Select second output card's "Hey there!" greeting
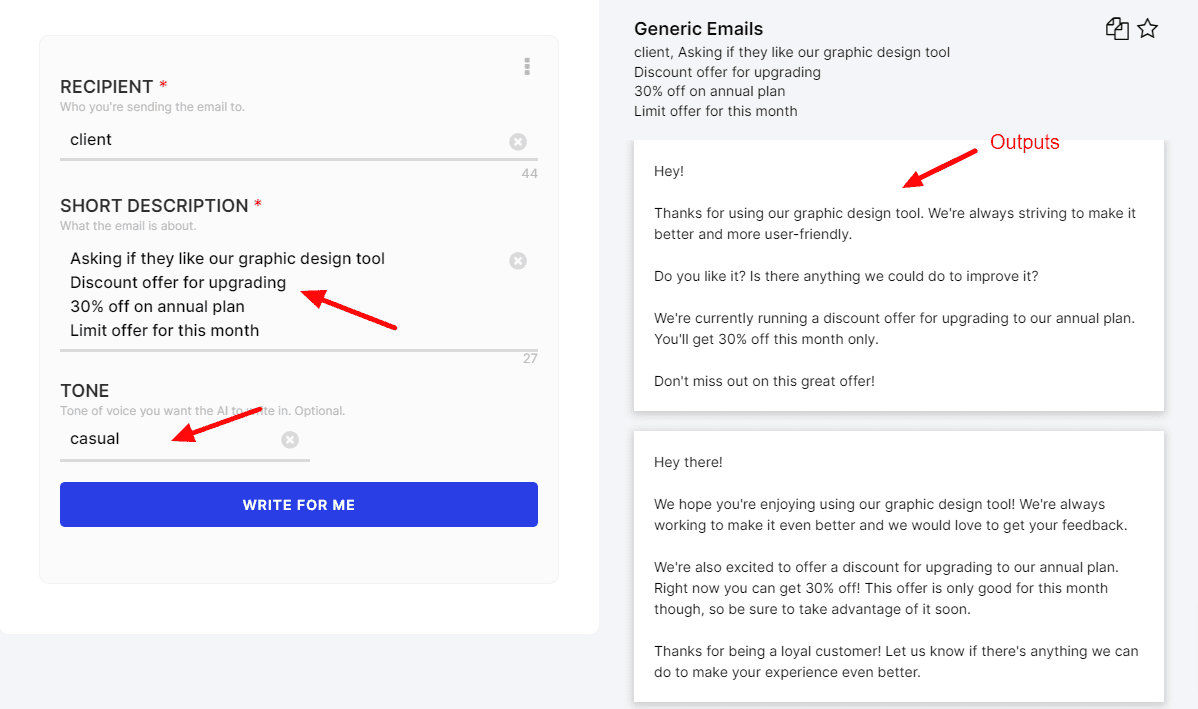The image size is (1198, 709). pyautogui.click(x=688, y=462)
